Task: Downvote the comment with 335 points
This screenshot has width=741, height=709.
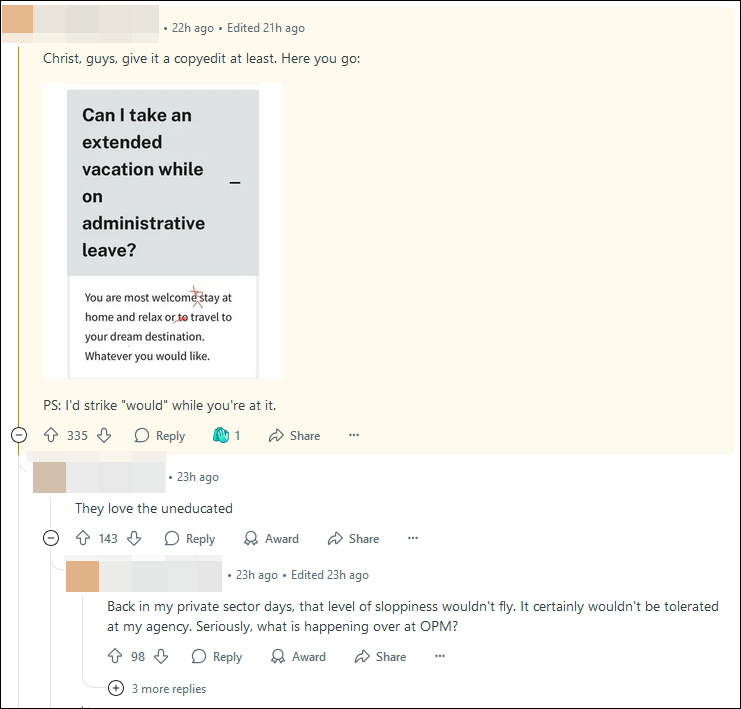Action: [104, 435]
